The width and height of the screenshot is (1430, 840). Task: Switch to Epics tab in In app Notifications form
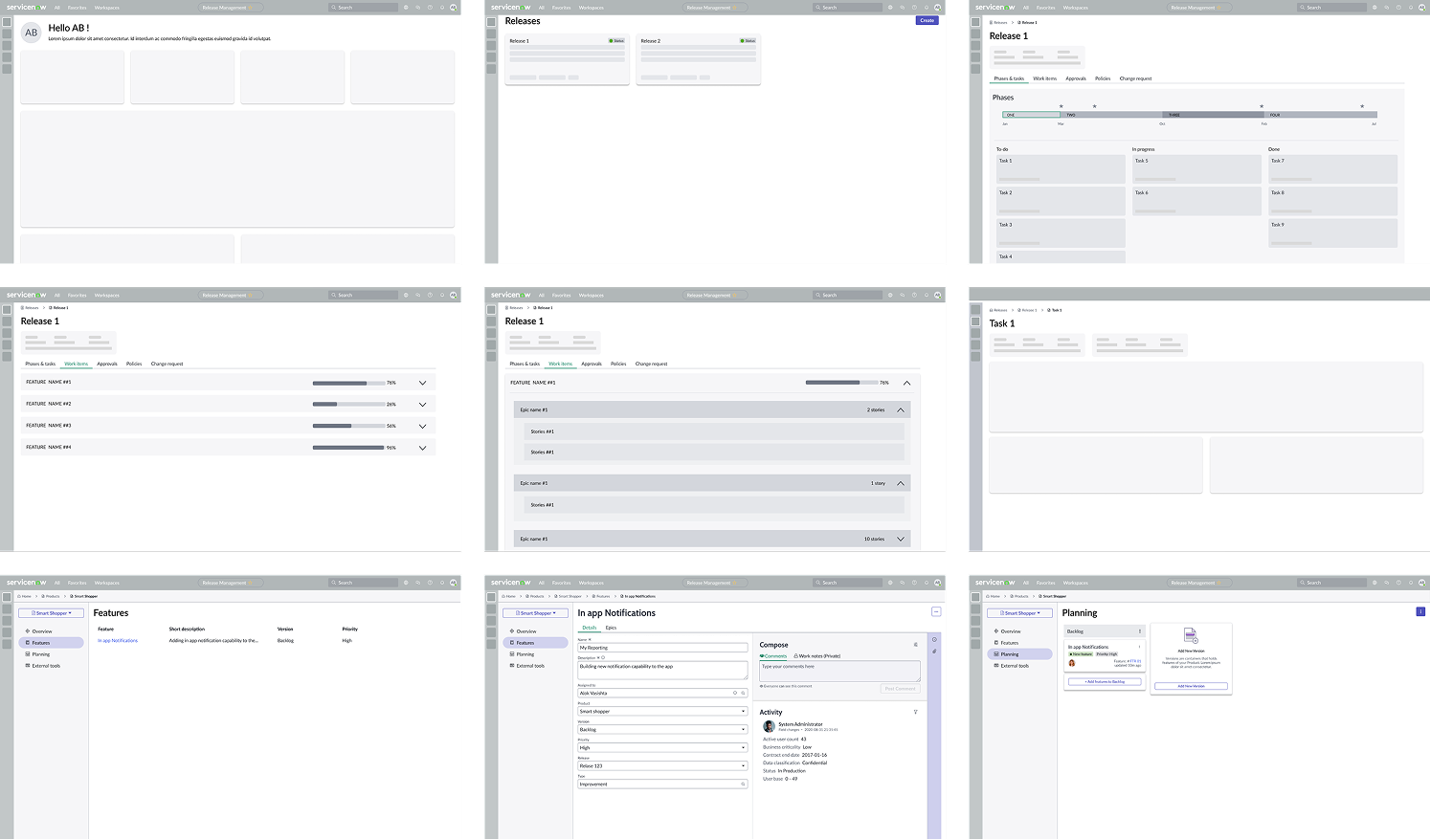611,628
